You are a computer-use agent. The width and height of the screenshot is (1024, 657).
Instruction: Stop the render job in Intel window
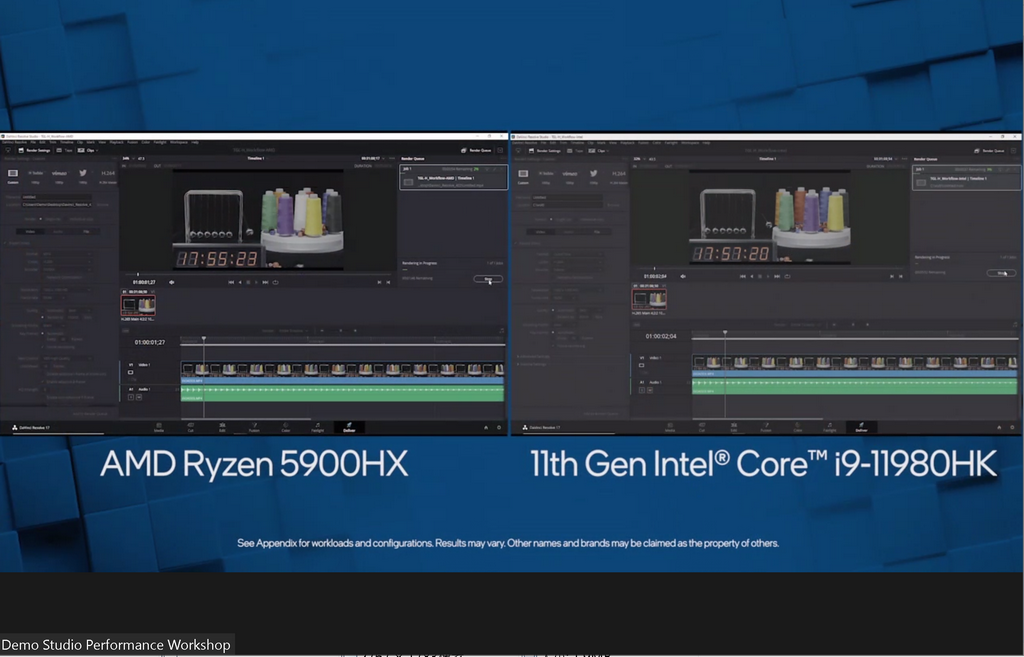[1001, 273]
